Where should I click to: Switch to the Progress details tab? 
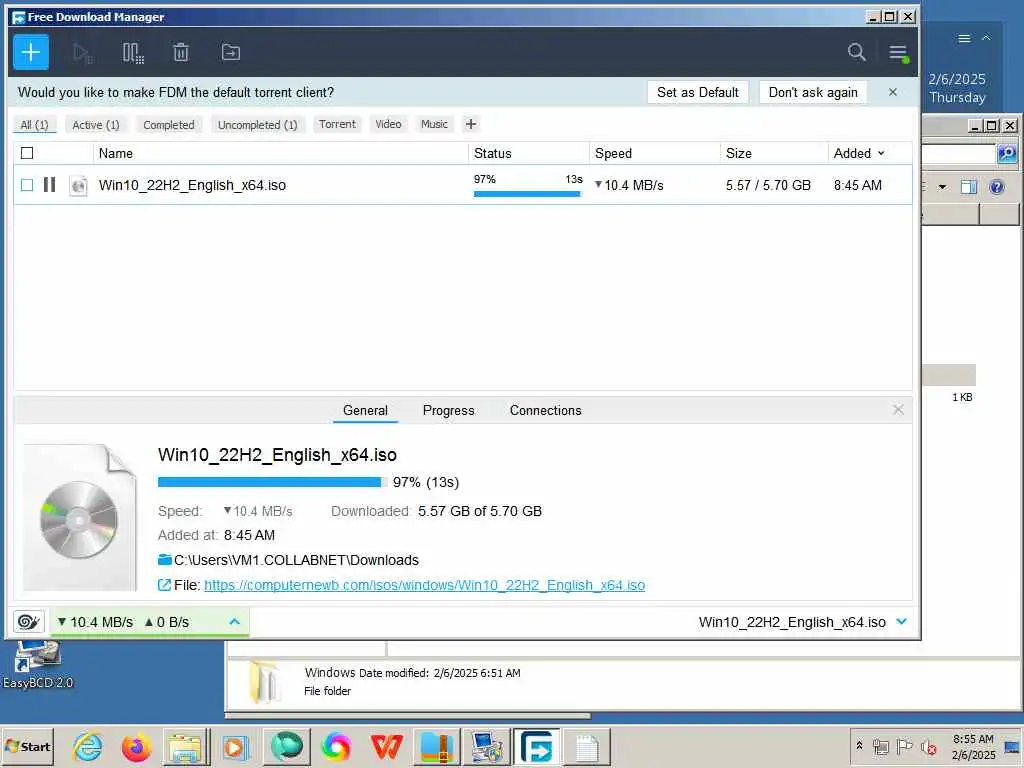[449, 411]
